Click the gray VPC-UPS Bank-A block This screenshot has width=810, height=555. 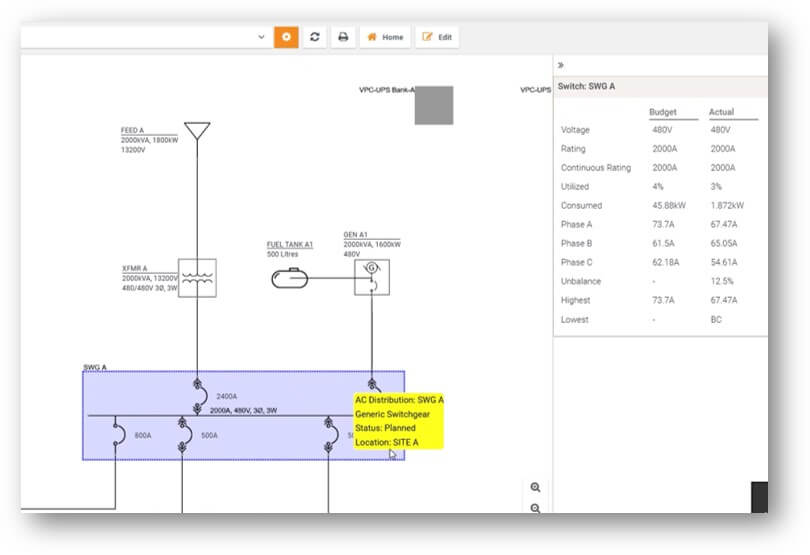(434, 105)
